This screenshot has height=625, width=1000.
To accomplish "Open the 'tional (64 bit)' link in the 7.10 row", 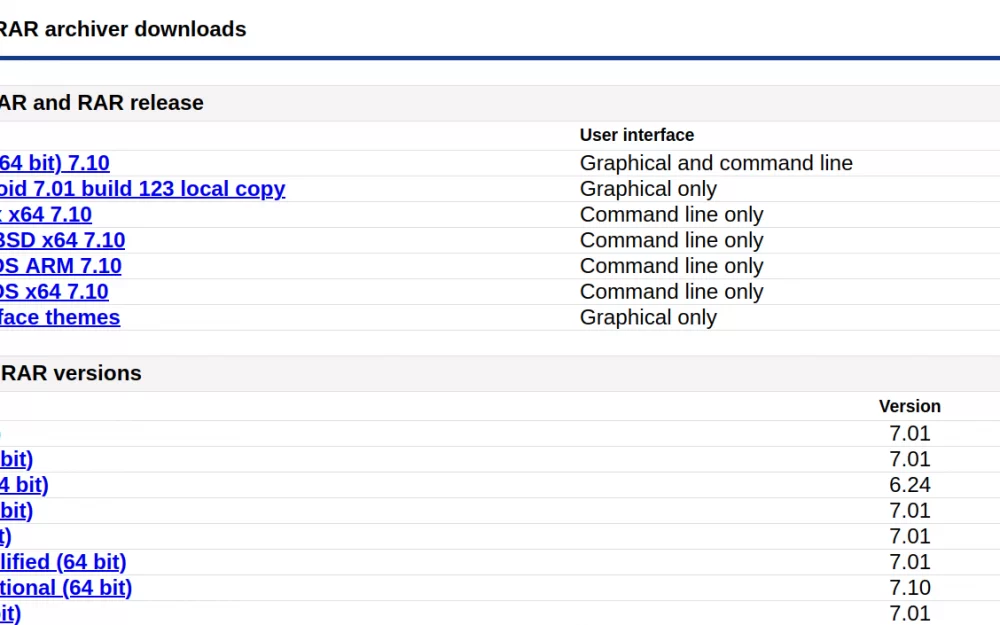I will (66, 587).
